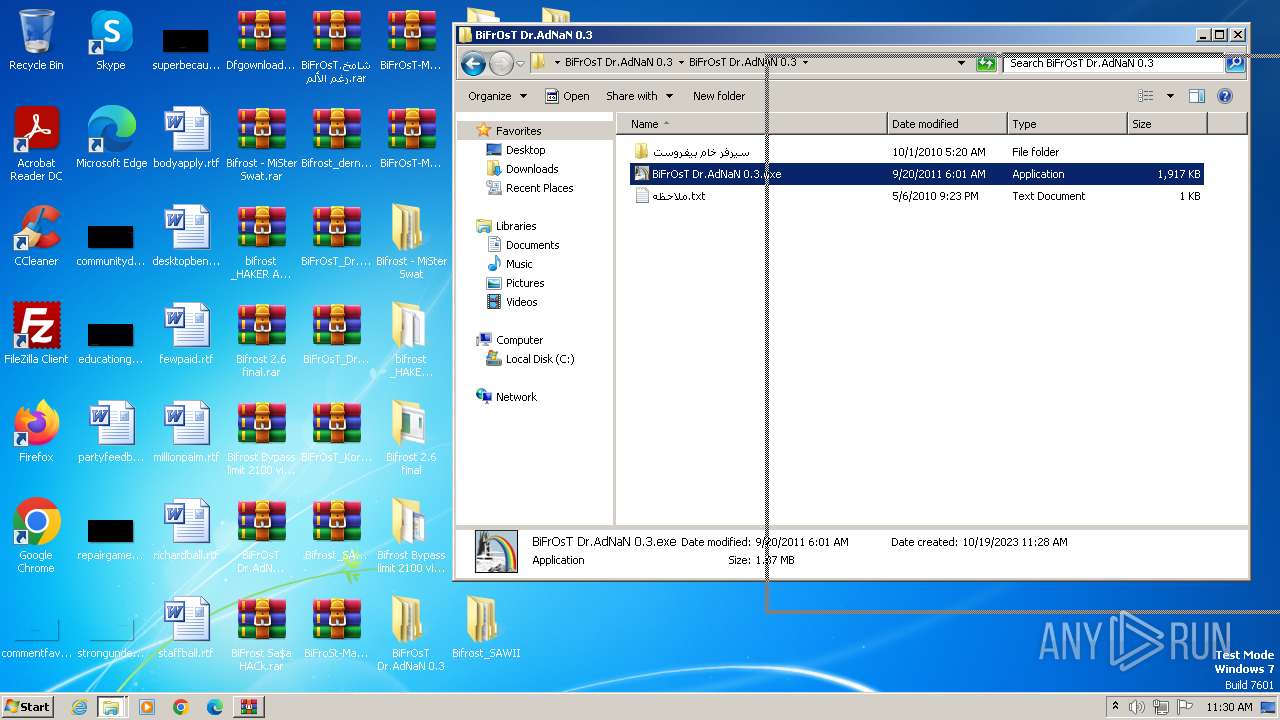Open Internet Explorer from the taskbar
The image size is (1280, 720).
pos(79,707)
